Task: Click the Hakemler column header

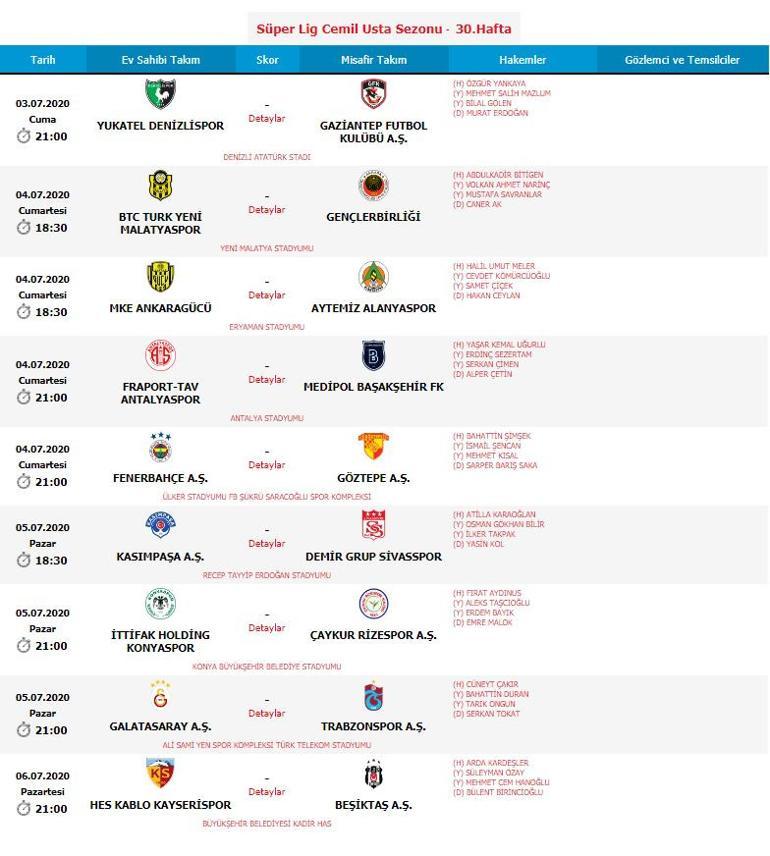Action: tap(523, 60)
